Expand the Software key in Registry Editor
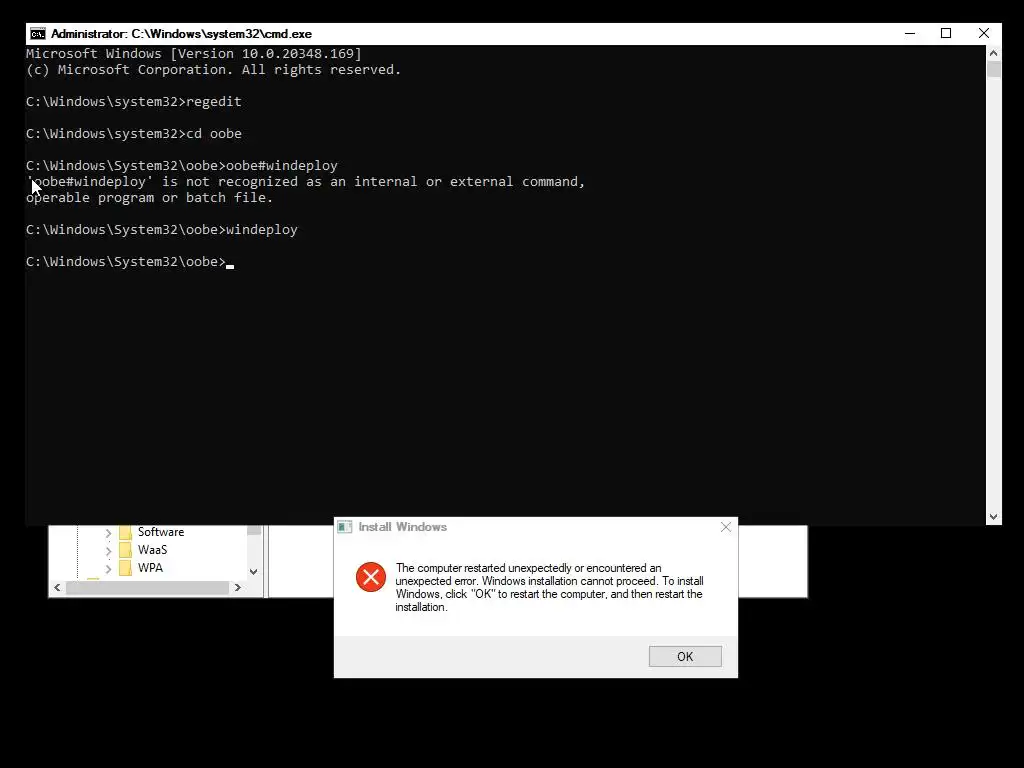The width and height of the screenshot is (1024, 768). (108, 533)
